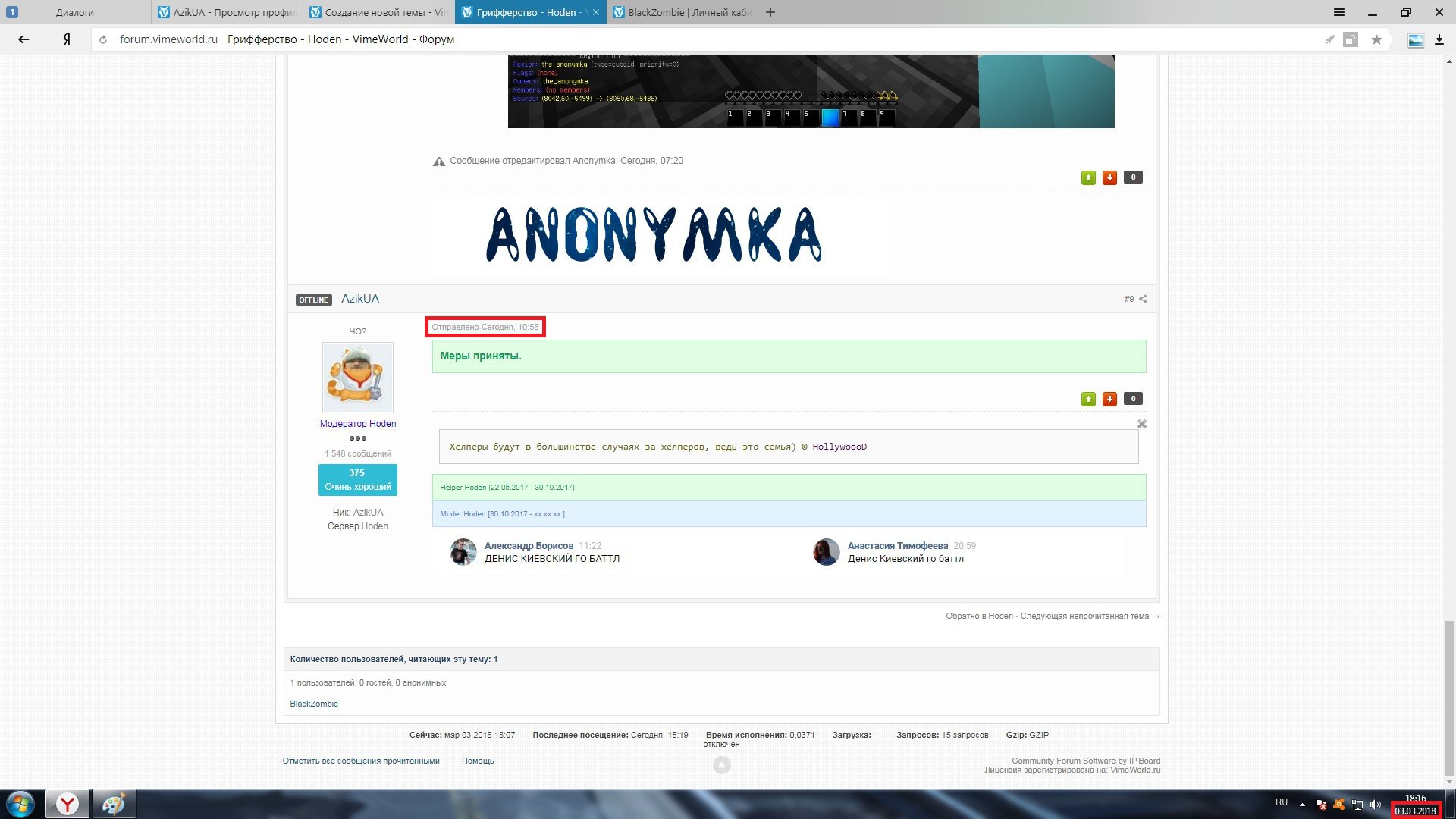The height and width of the screenshot is (819, 1456).
Task: Click share icon next to post #9
Action: [x=1143, y=299]
